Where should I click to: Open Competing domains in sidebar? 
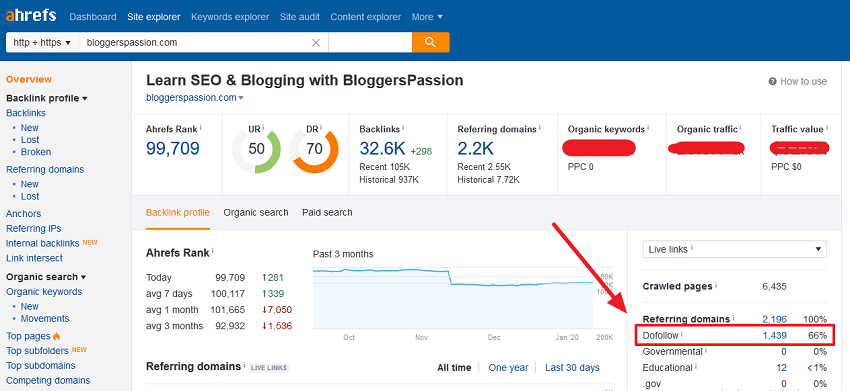pos(48,381)
